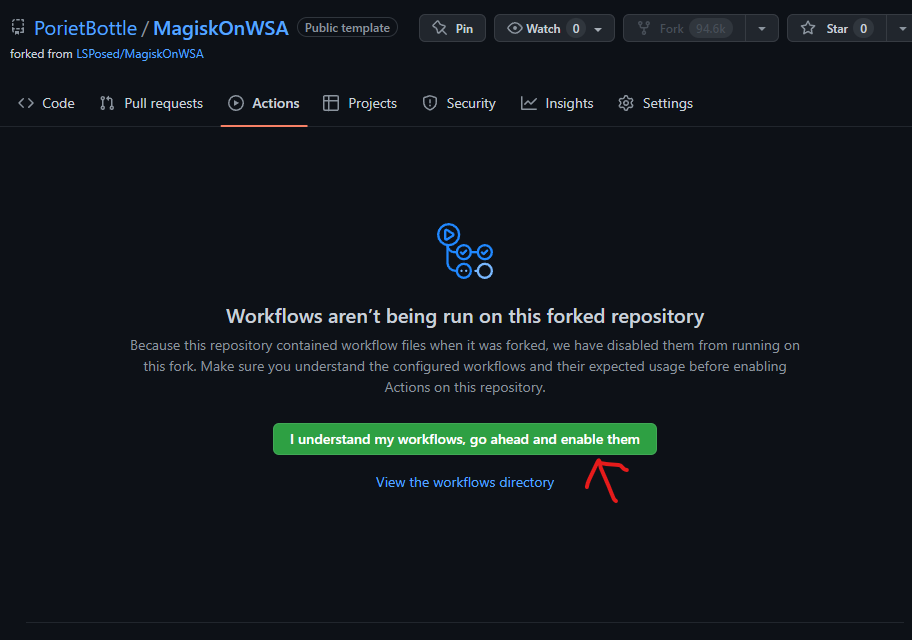This screenshot has width=912, height=640.
Task: Click the star icon in Star button
Action: pyautogui.click(x=808, y=29)
